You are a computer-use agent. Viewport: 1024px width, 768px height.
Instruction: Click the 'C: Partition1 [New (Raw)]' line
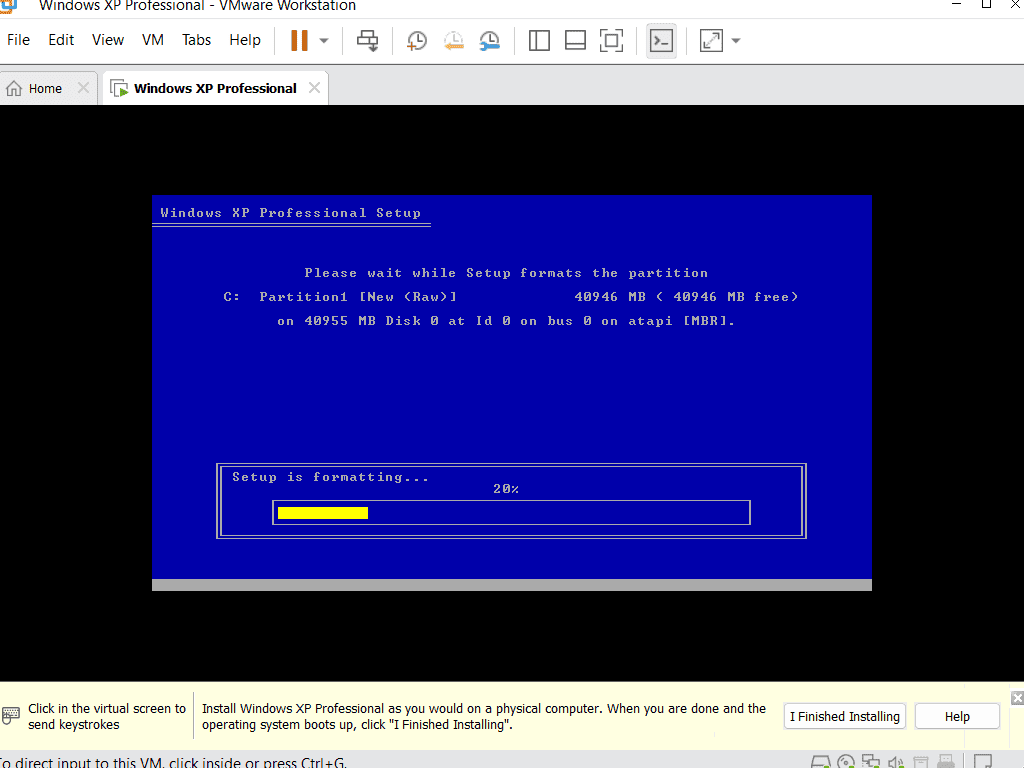point(340,297)
